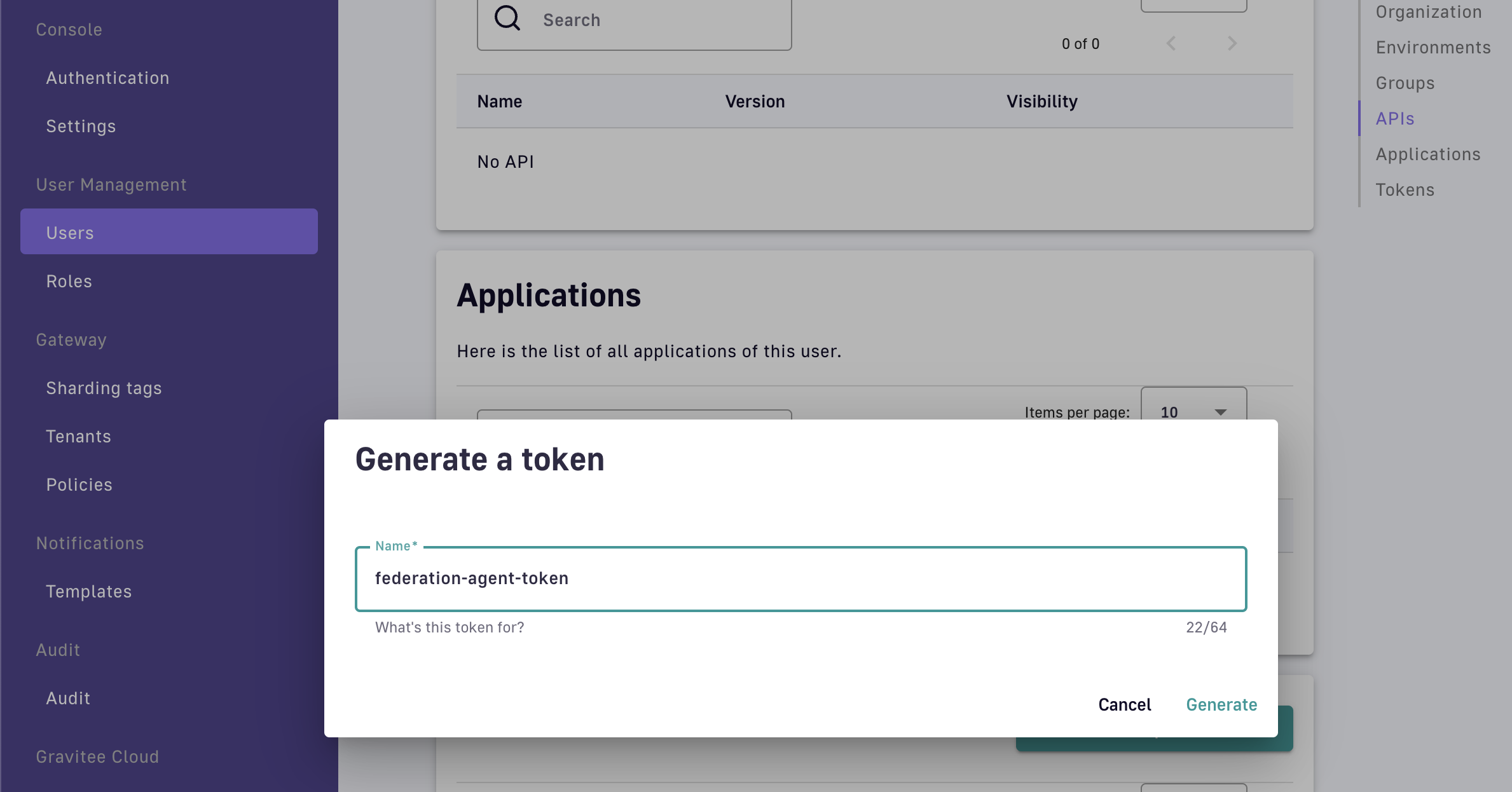Open Tenants in the sidebar
Screen dimensions: 1512x792
(x=78, y=436)
